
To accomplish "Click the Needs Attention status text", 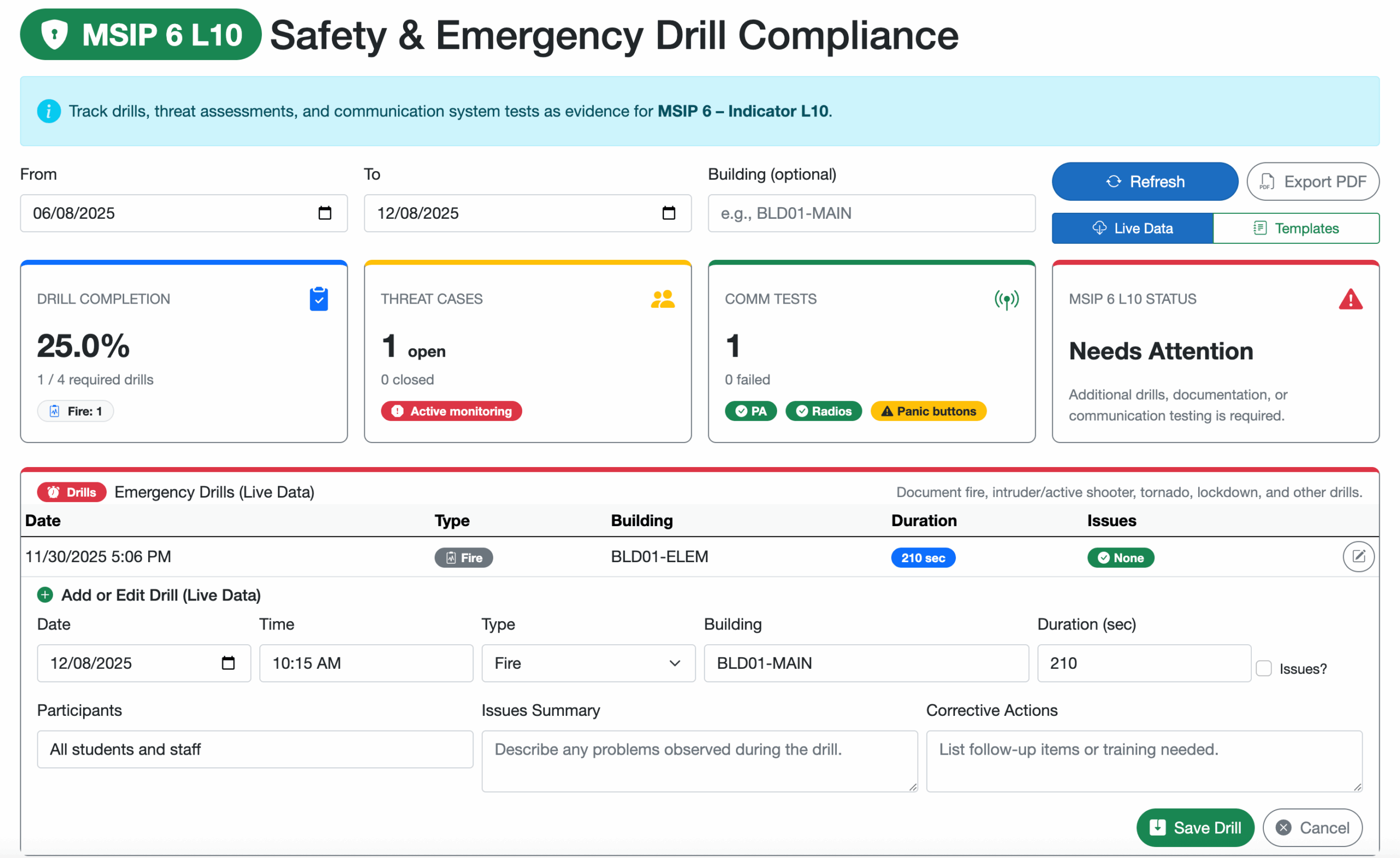I will pos(1161,351).
